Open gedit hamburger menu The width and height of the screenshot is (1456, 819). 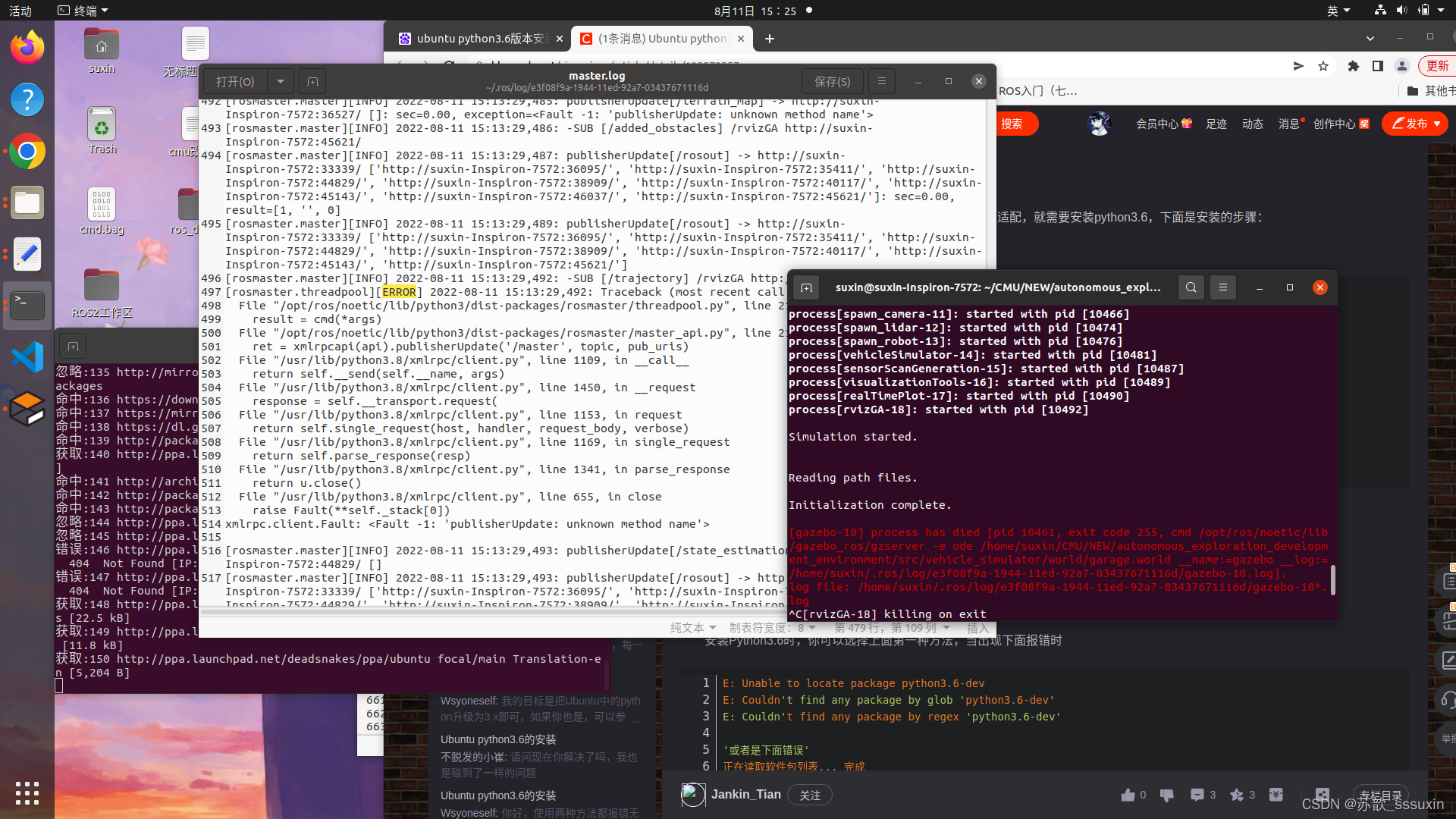[881, 81]
